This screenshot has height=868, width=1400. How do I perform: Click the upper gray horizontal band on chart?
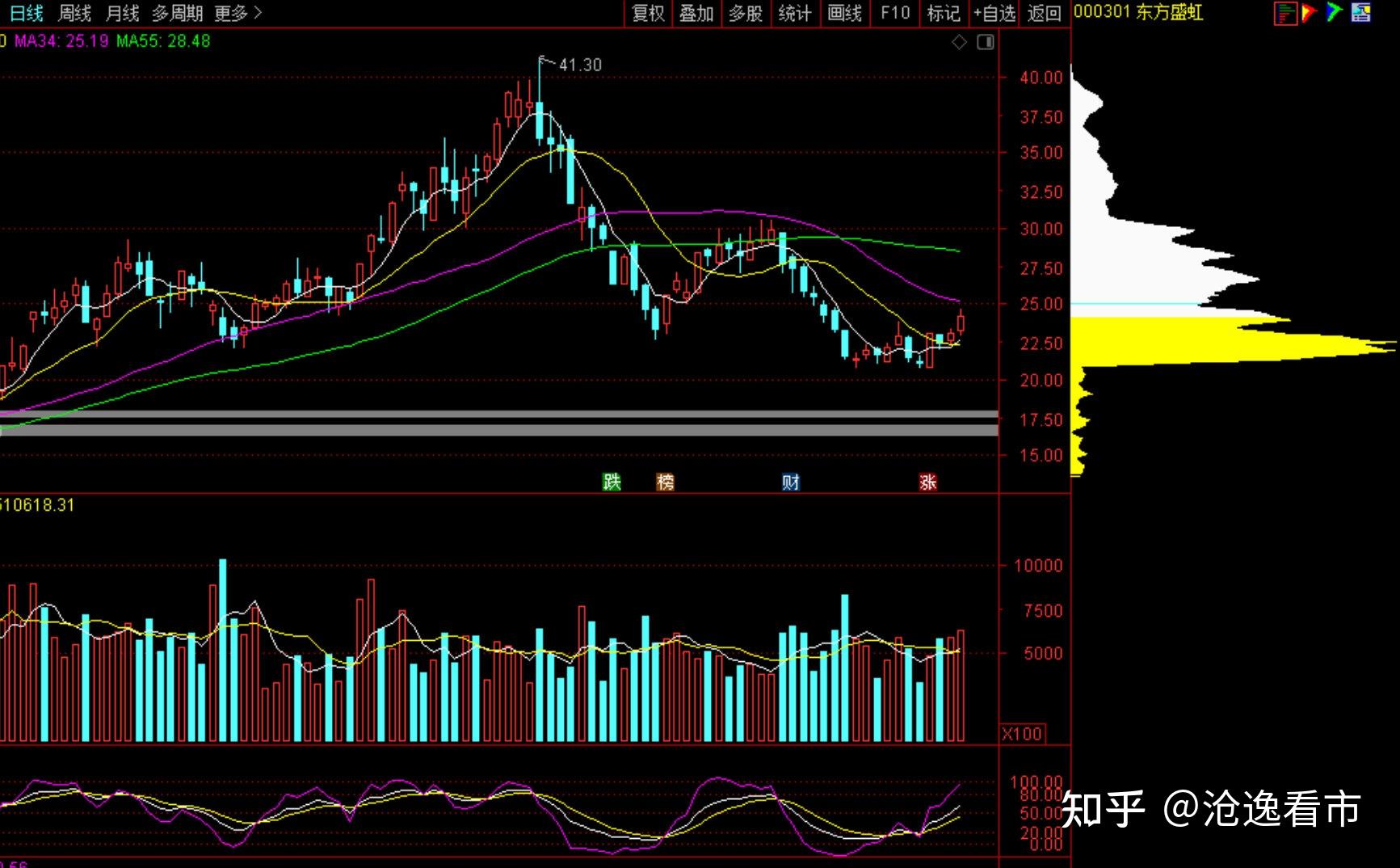tap(499, 415)
